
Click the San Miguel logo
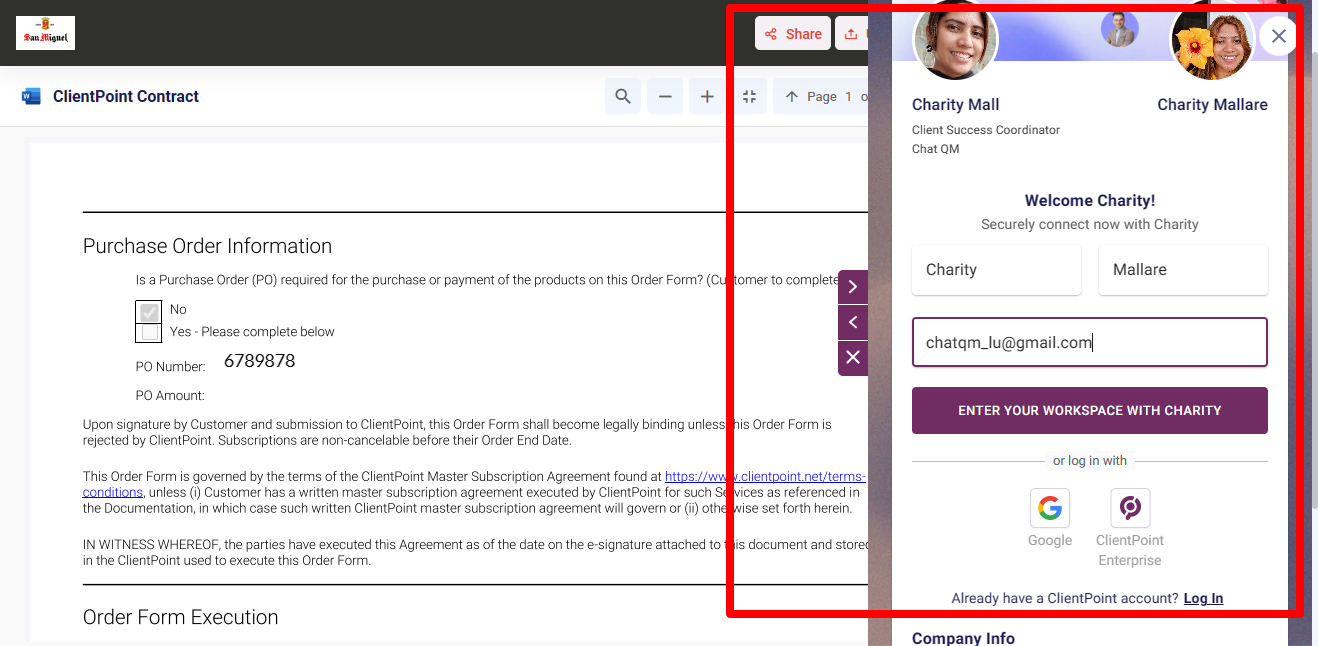[x=45, y=33]
